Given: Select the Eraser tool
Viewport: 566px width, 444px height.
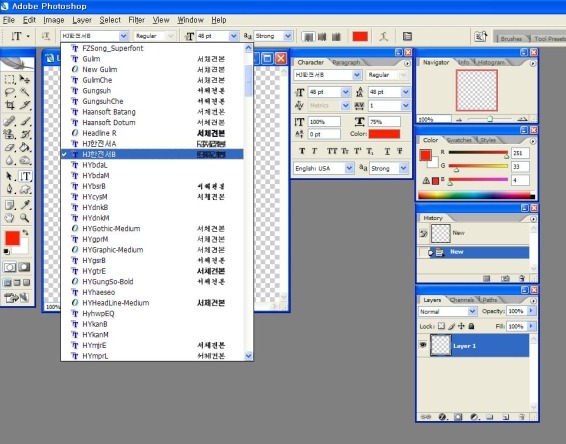Looking at the screenshot, I should point(9,147).
